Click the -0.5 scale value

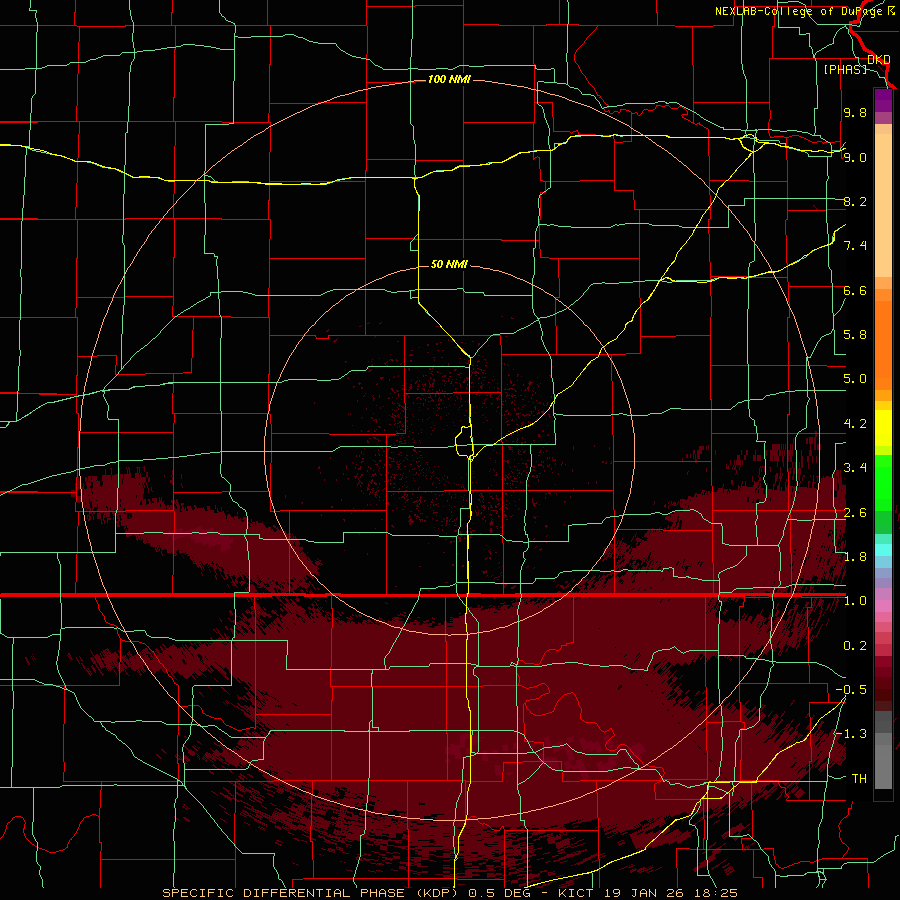(851, 690)
